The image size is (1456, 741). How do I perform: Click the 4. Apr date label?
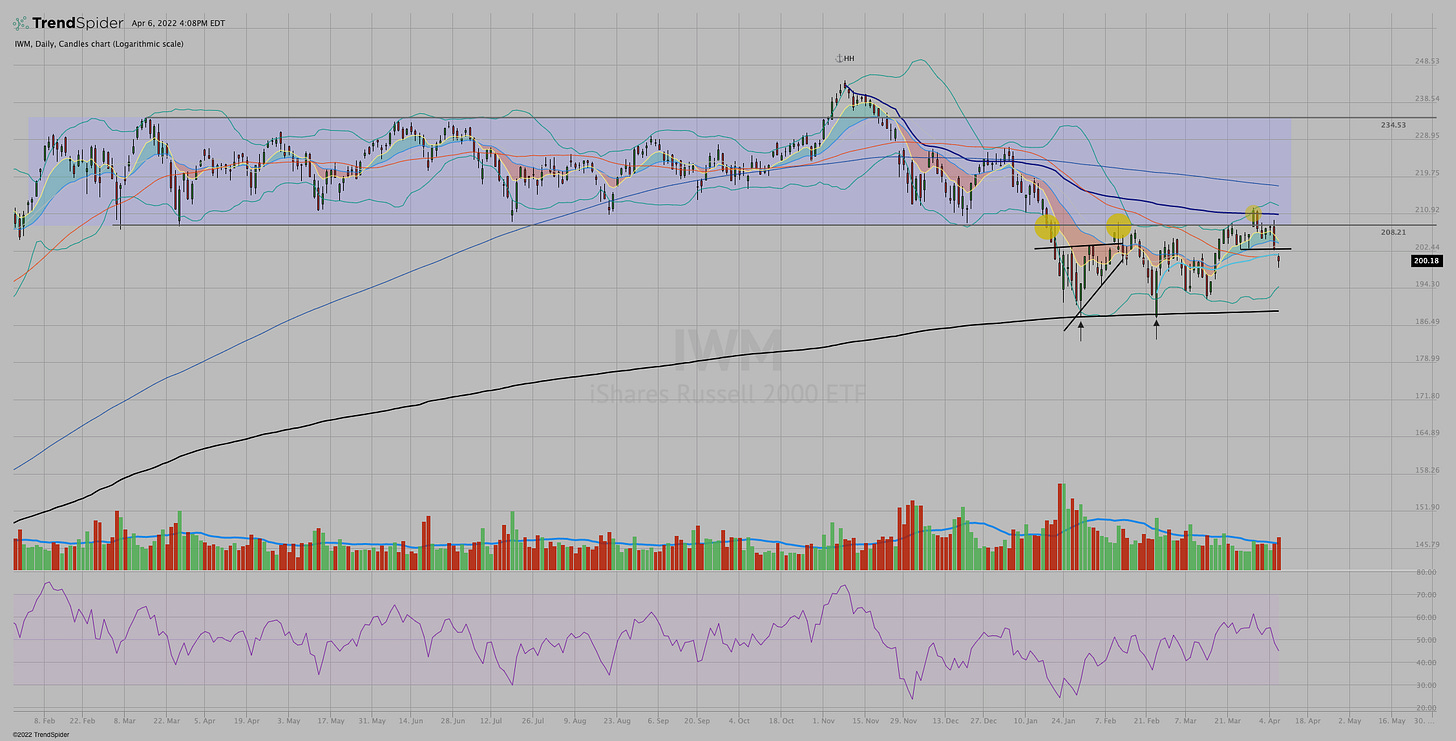point(1269,719)
